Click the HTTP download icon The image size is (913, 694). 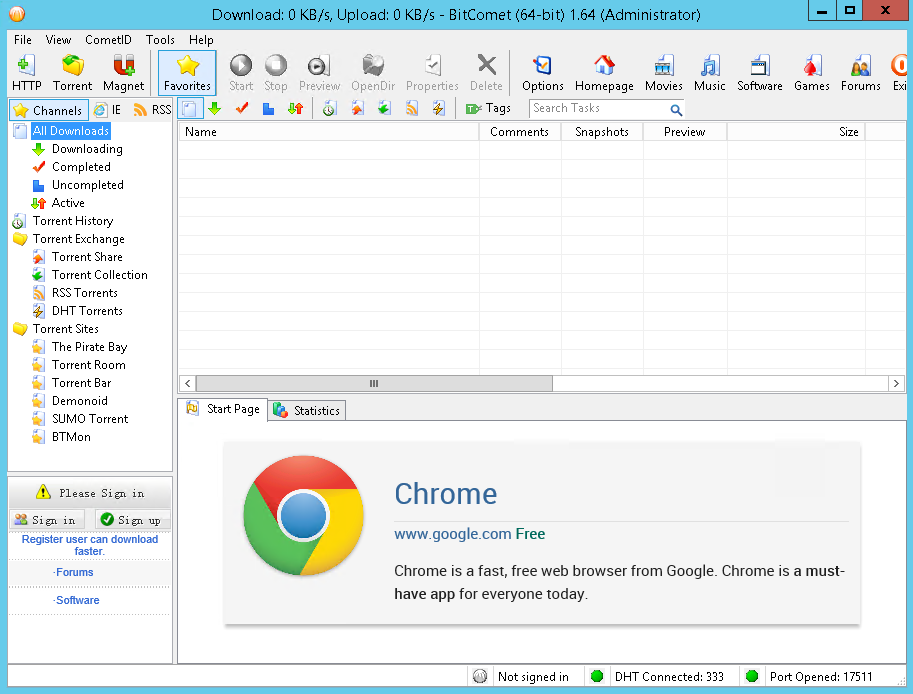(x=26, y=73)
